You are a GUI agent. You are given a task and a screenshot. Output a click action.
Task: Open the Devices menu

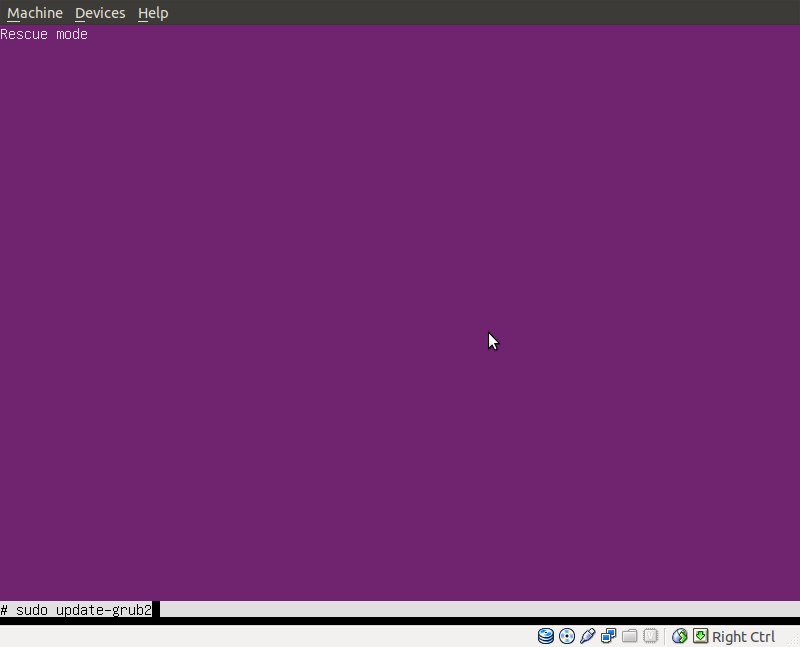coord(100,13)
